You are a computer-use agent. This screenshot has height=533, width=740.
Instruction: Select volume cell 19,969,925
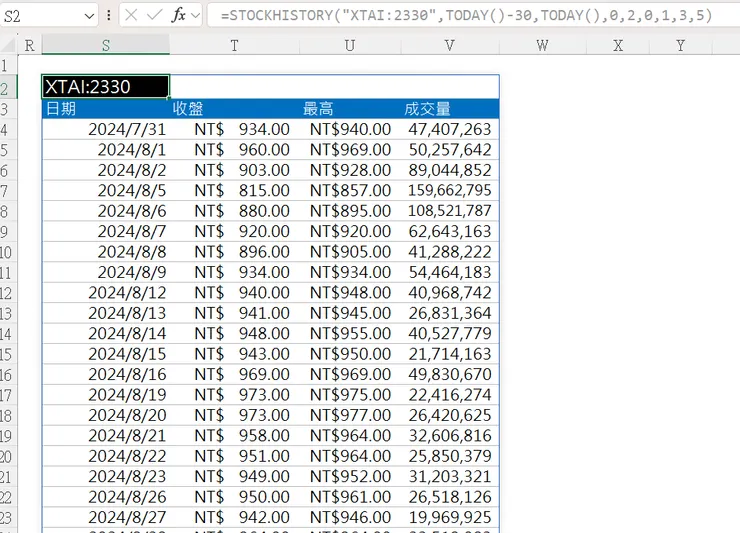tap(450, 517)
